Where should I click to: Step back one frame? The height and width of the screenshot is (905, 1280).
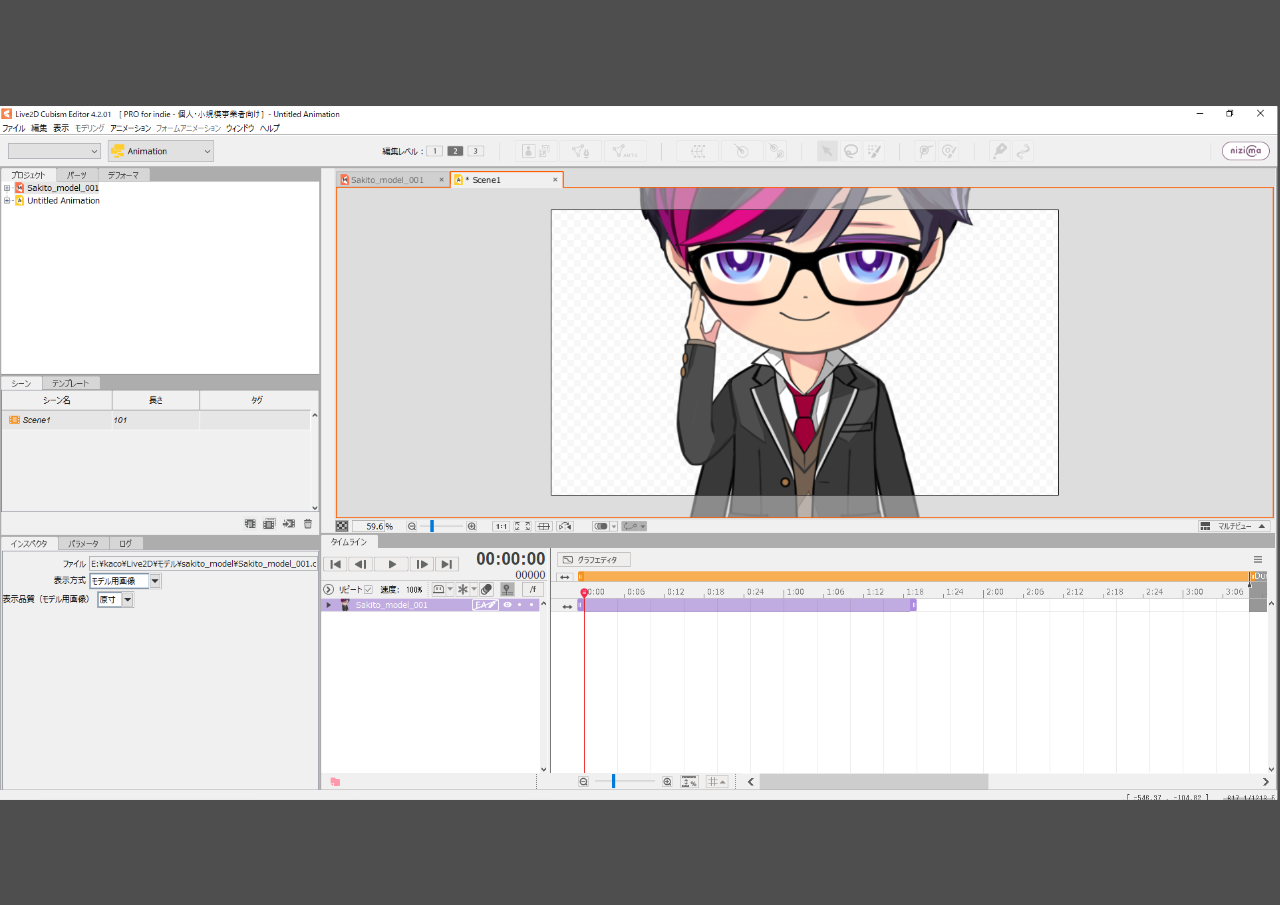[361, 565]
